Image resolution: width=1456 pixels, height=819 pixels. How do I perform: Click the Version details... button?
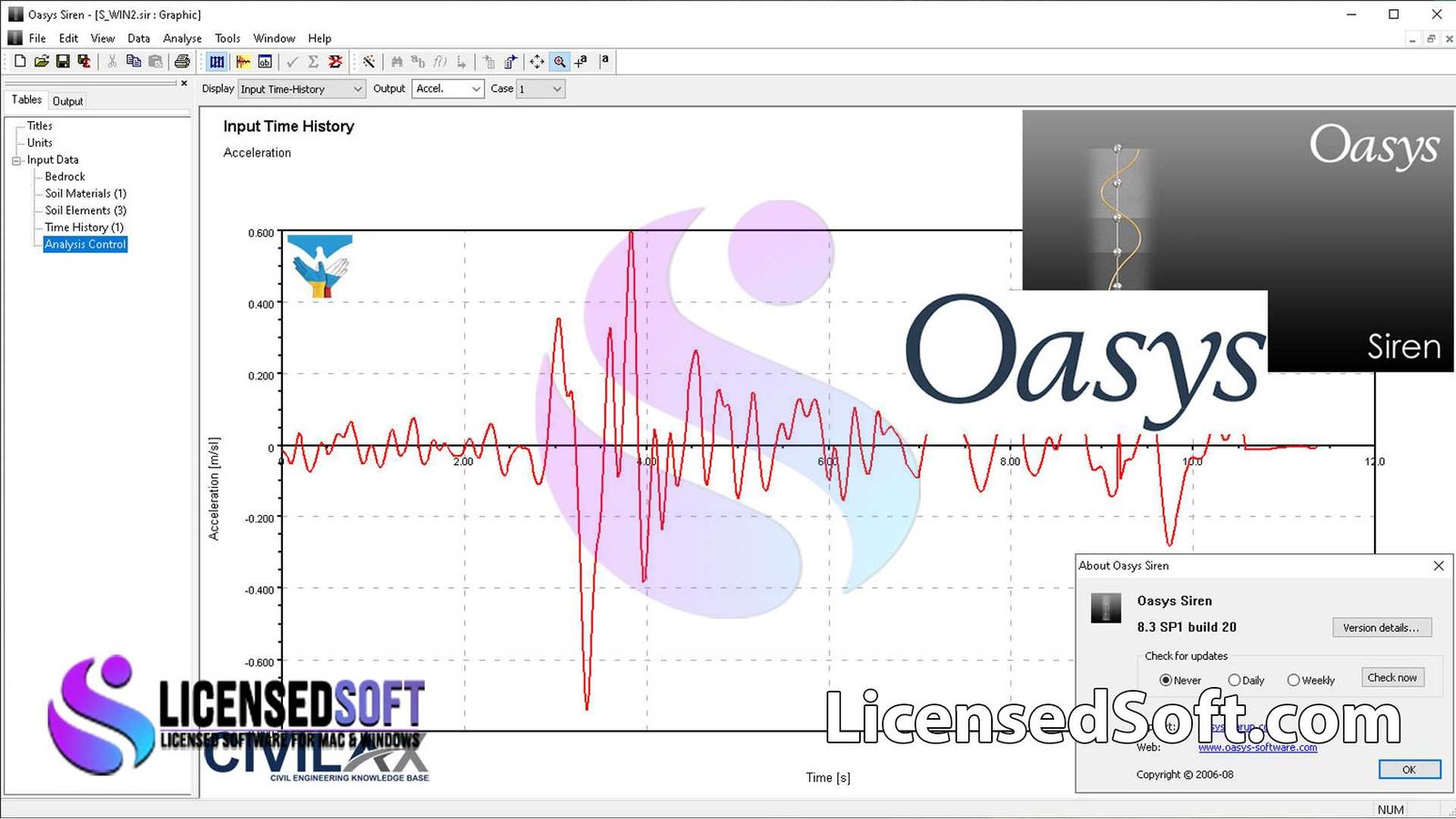[1381, 628]
